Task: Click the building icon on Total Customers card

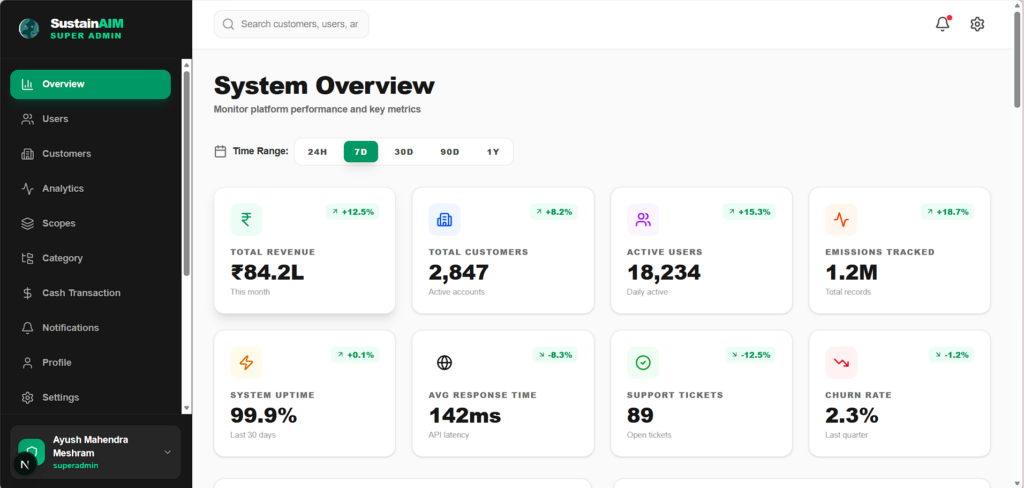Action: click(x=445, y=220)
